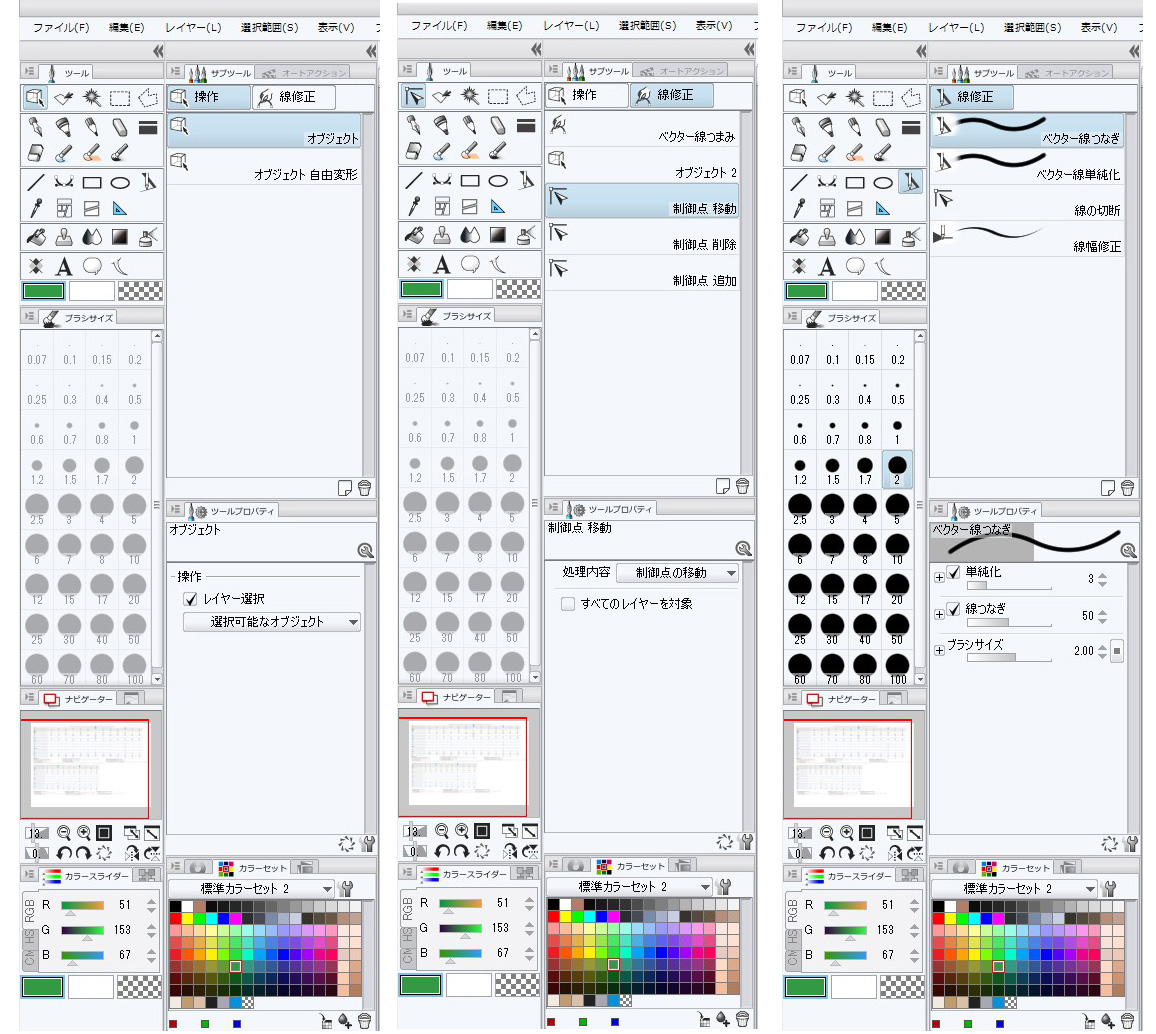Click the sub tool trash icon in middle panel
Screen dimensions: 1156x1034
click(x=742, y=486)
